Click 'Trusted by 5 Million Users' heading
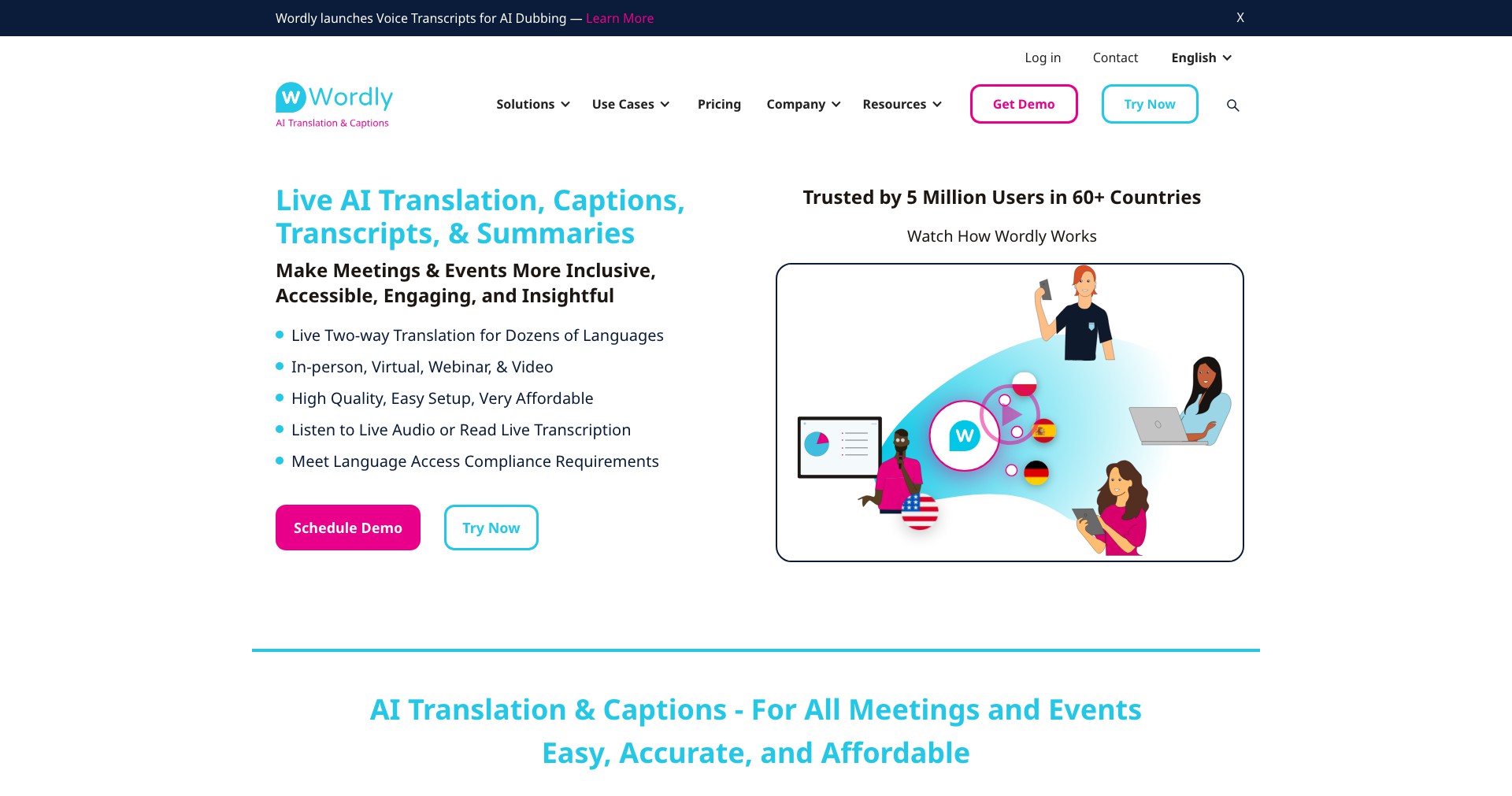The image size is (1512, 796). point(1002,198)
